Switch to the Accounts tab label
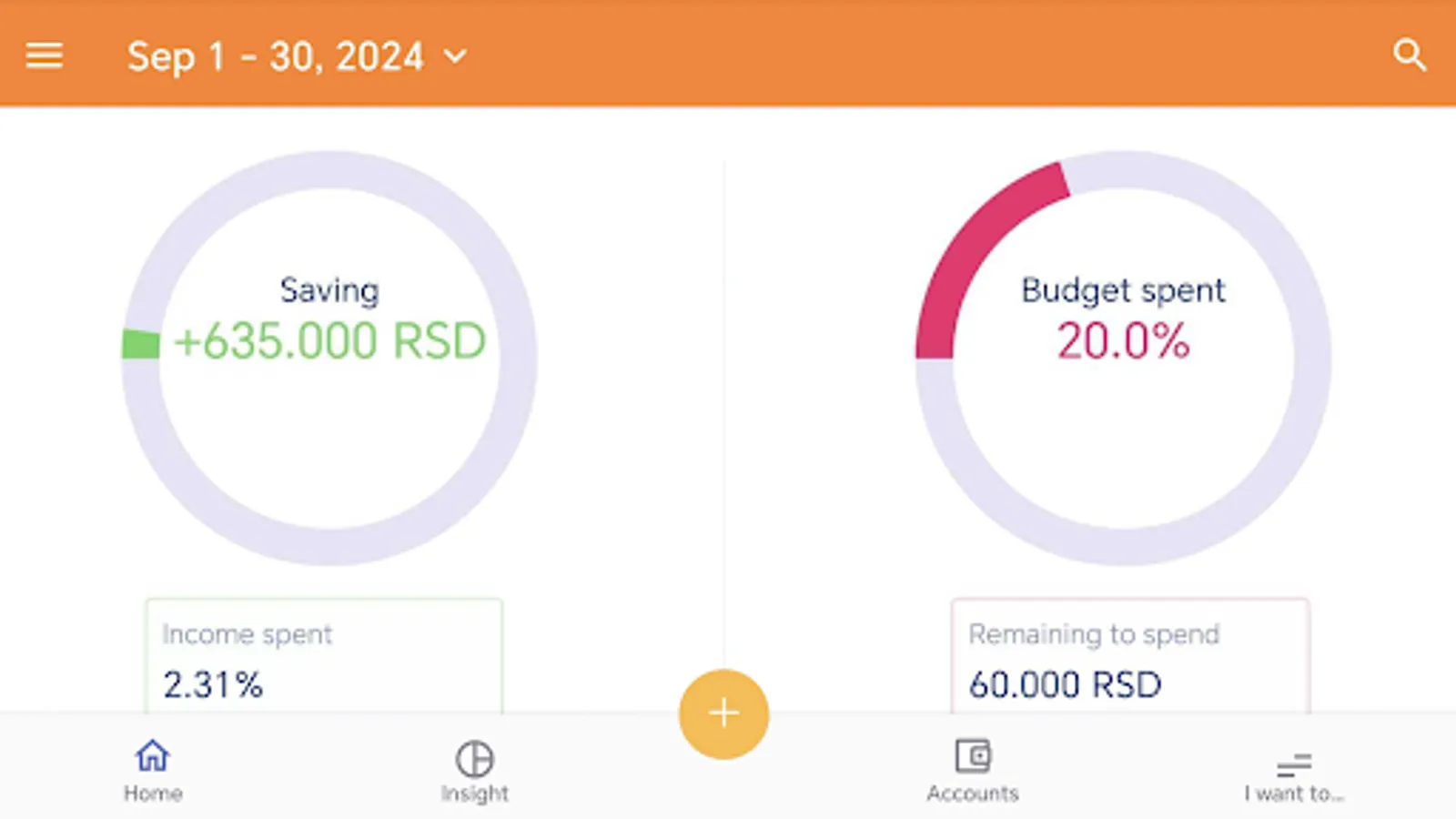The width and height of the screenshot is (1456, 819). (x=973, y=793)
